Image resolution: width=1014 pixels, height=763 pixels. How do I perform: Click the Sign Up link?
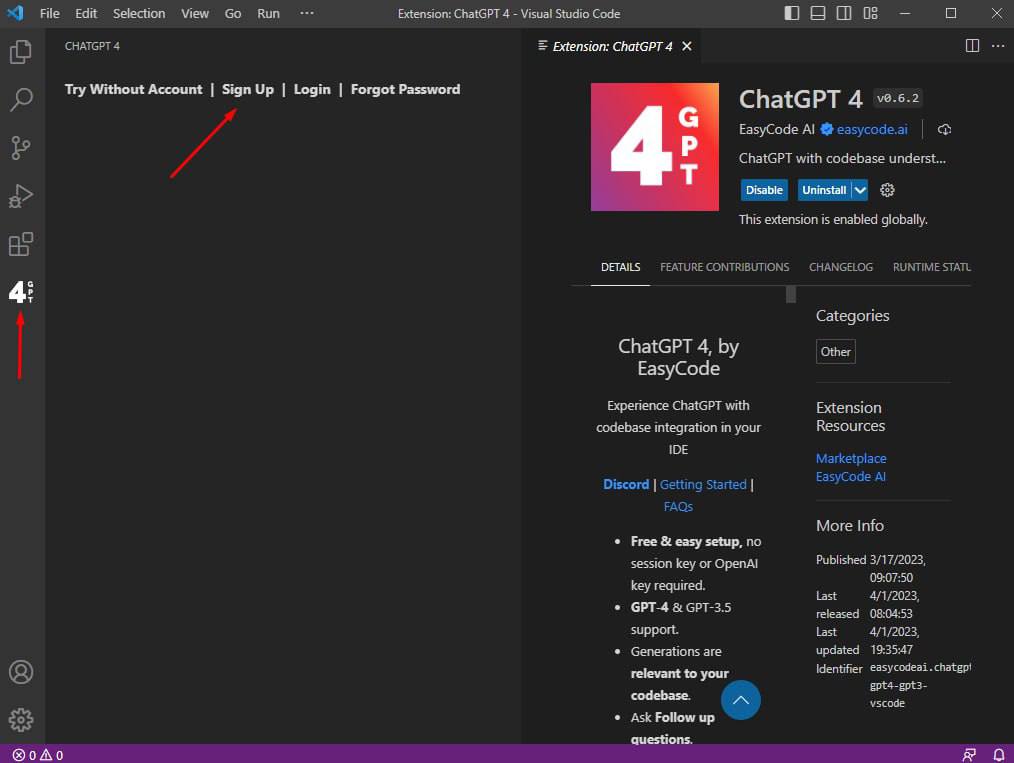[248, 89]
